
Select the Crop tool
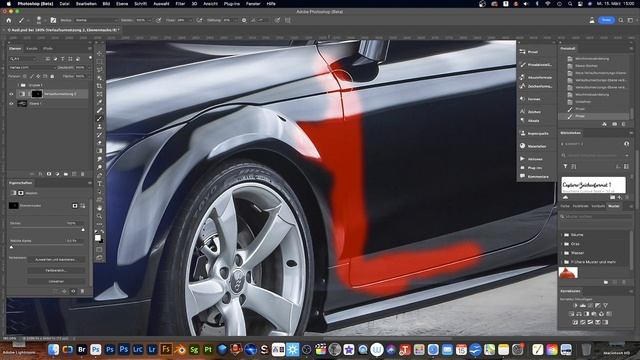tap(100, 86)
